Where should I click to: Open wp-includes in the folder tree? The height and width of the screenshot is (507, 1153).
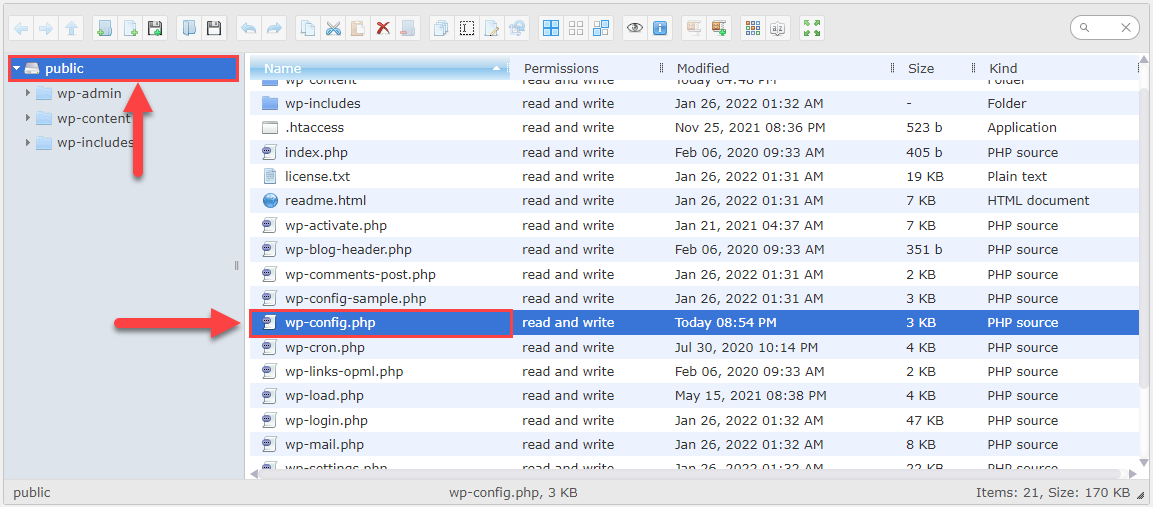[96, 142]
